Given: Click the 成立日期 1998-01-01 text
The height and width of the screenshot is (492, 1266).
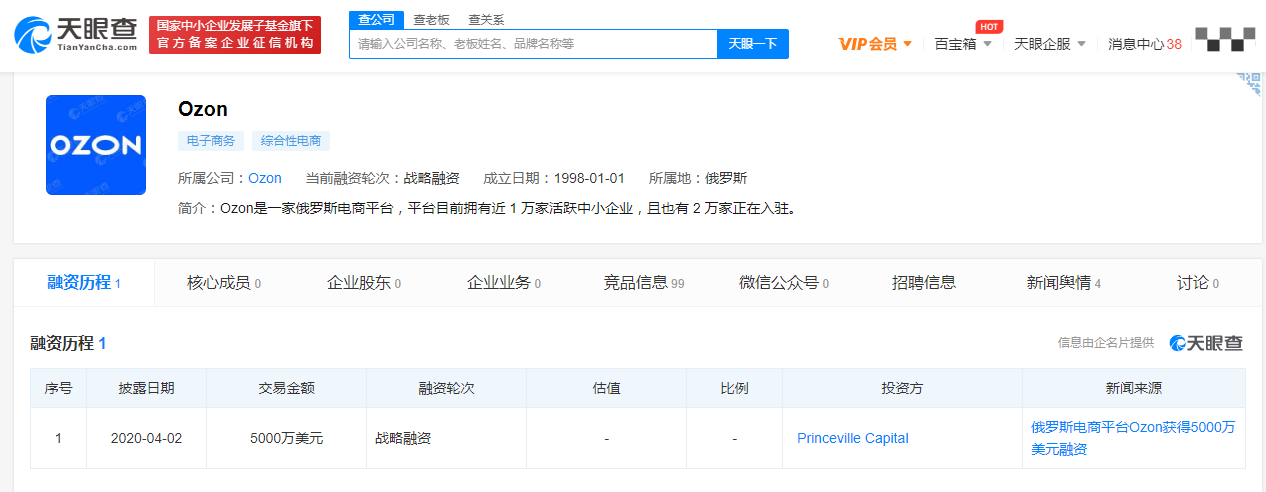Looking at the screenshot, I should (x=554, y=178).
